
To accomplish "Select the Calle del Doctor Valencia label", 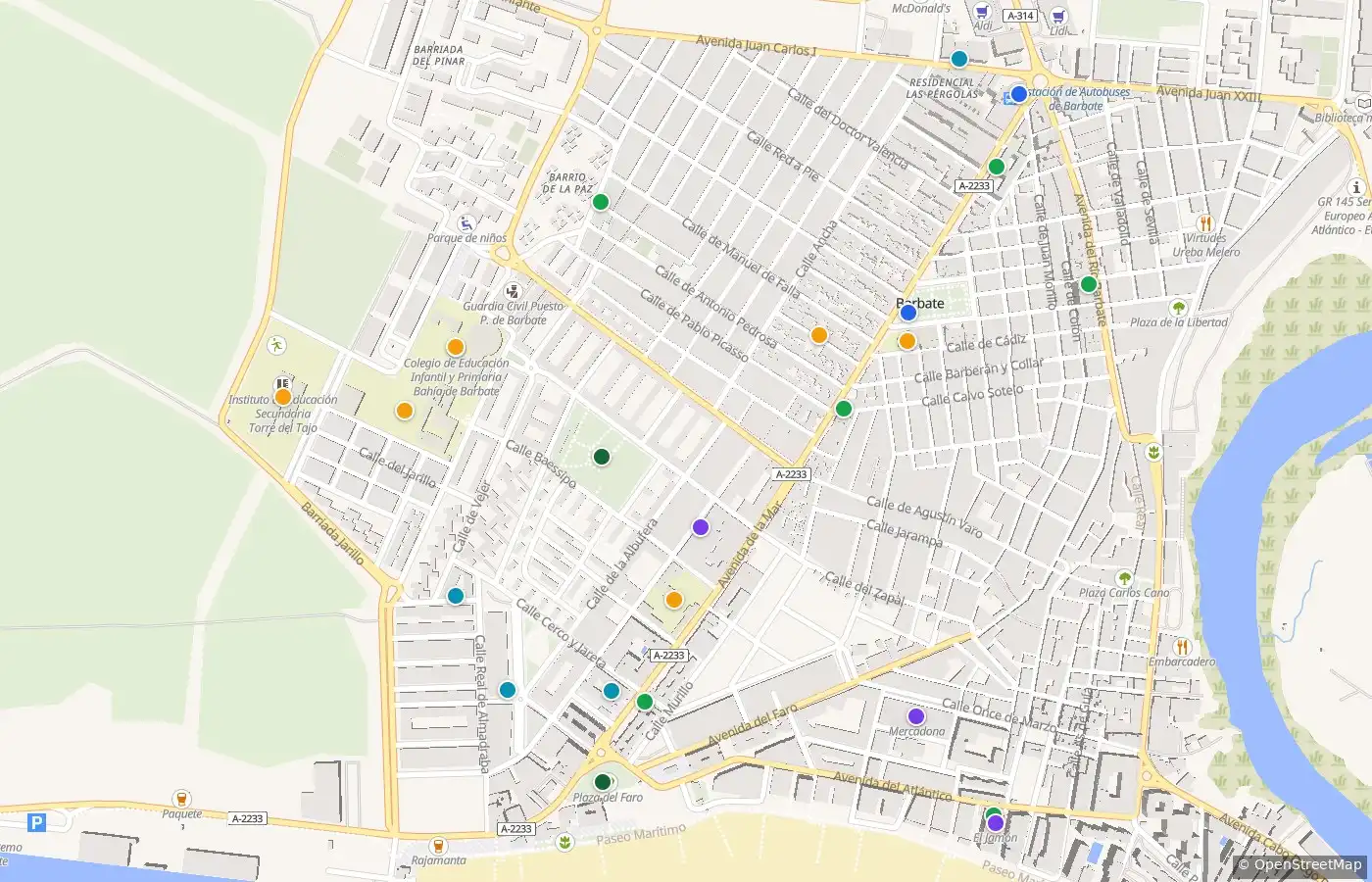I will pyautogui.click(x=848, y=128).
